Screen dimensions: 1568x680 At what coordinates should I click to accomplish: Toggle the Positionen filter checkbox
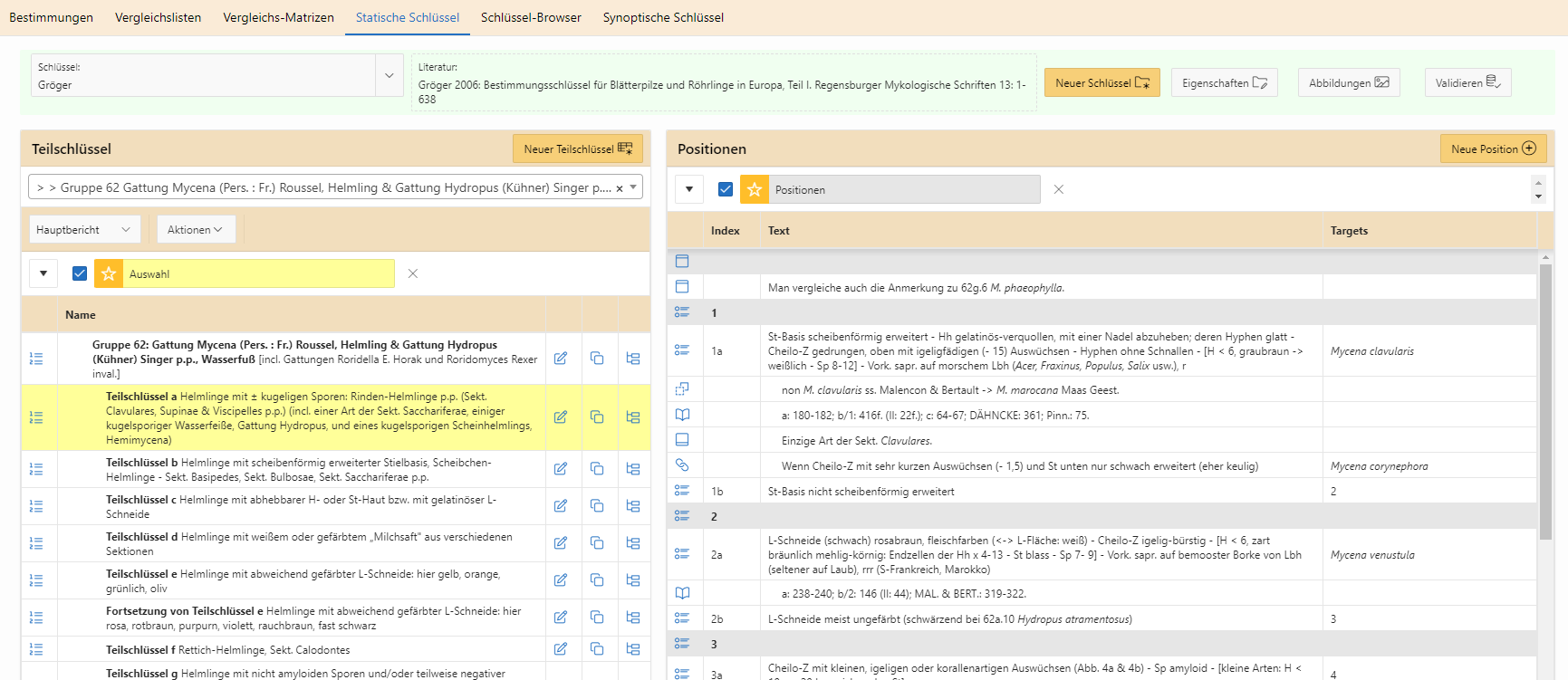(726, 189)
